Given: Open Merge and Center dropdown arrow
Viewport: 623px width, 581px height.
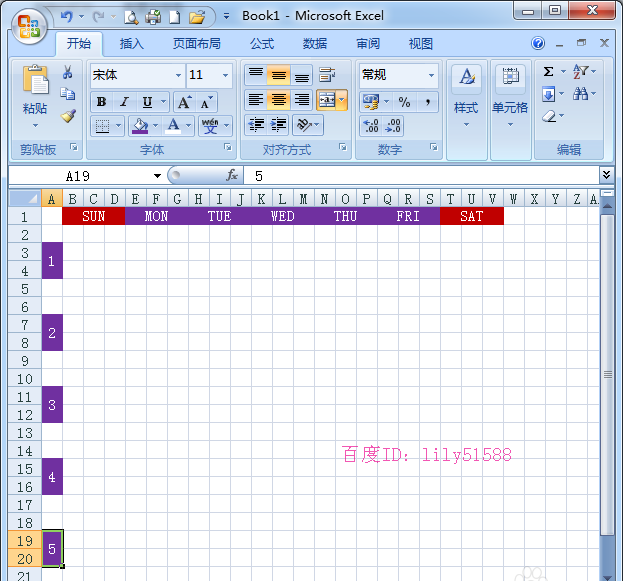Looking at the screenshot, I should (342, 100).
